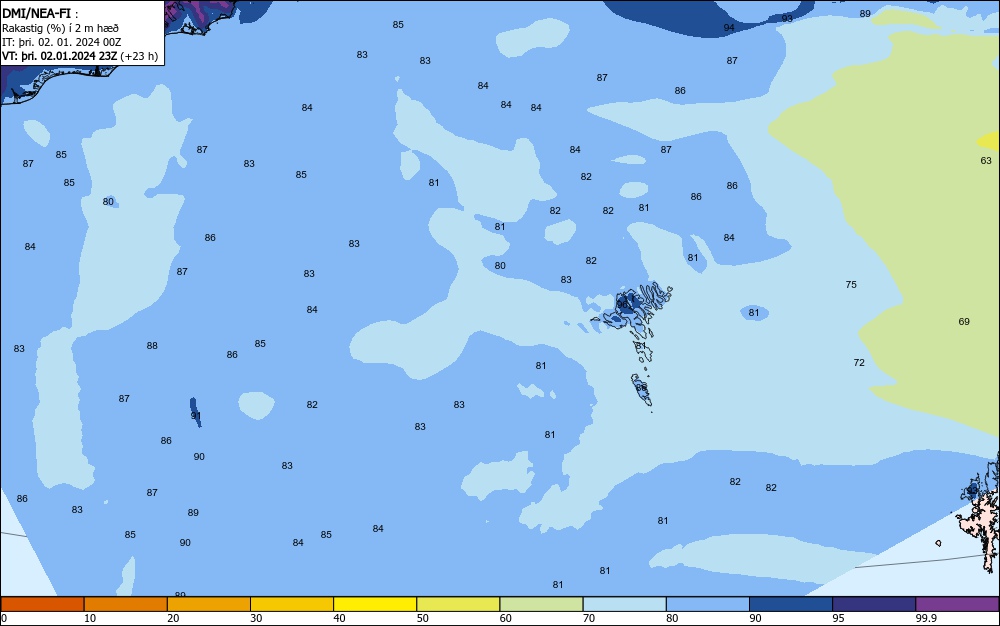Click the bright yellow 40–50 legend swatch
This screenshot has height=626, width=1000.
[x=375, y=604]
